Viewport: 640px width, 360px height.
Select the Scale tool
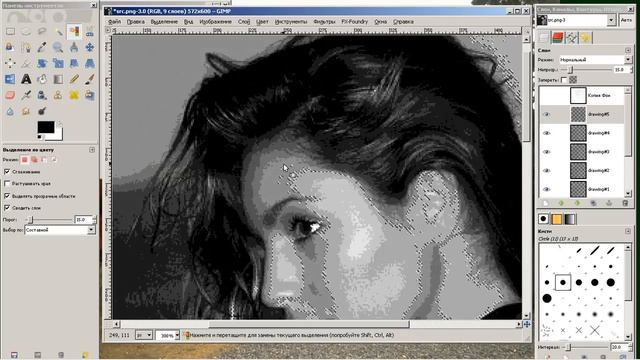(x=58, y=63)
